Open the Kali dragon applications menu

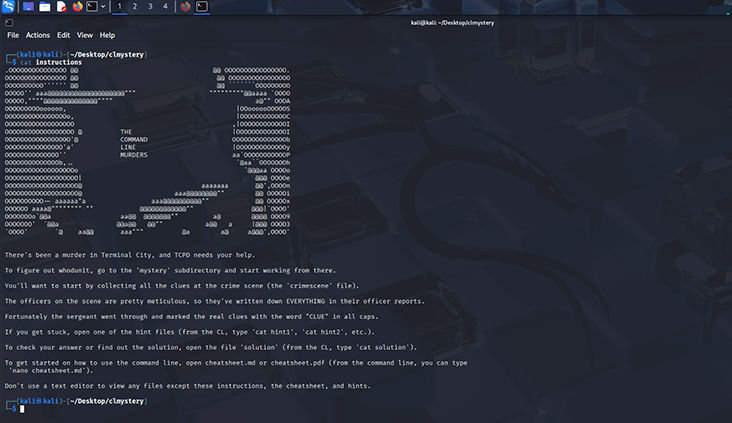[x=8, y=7]
